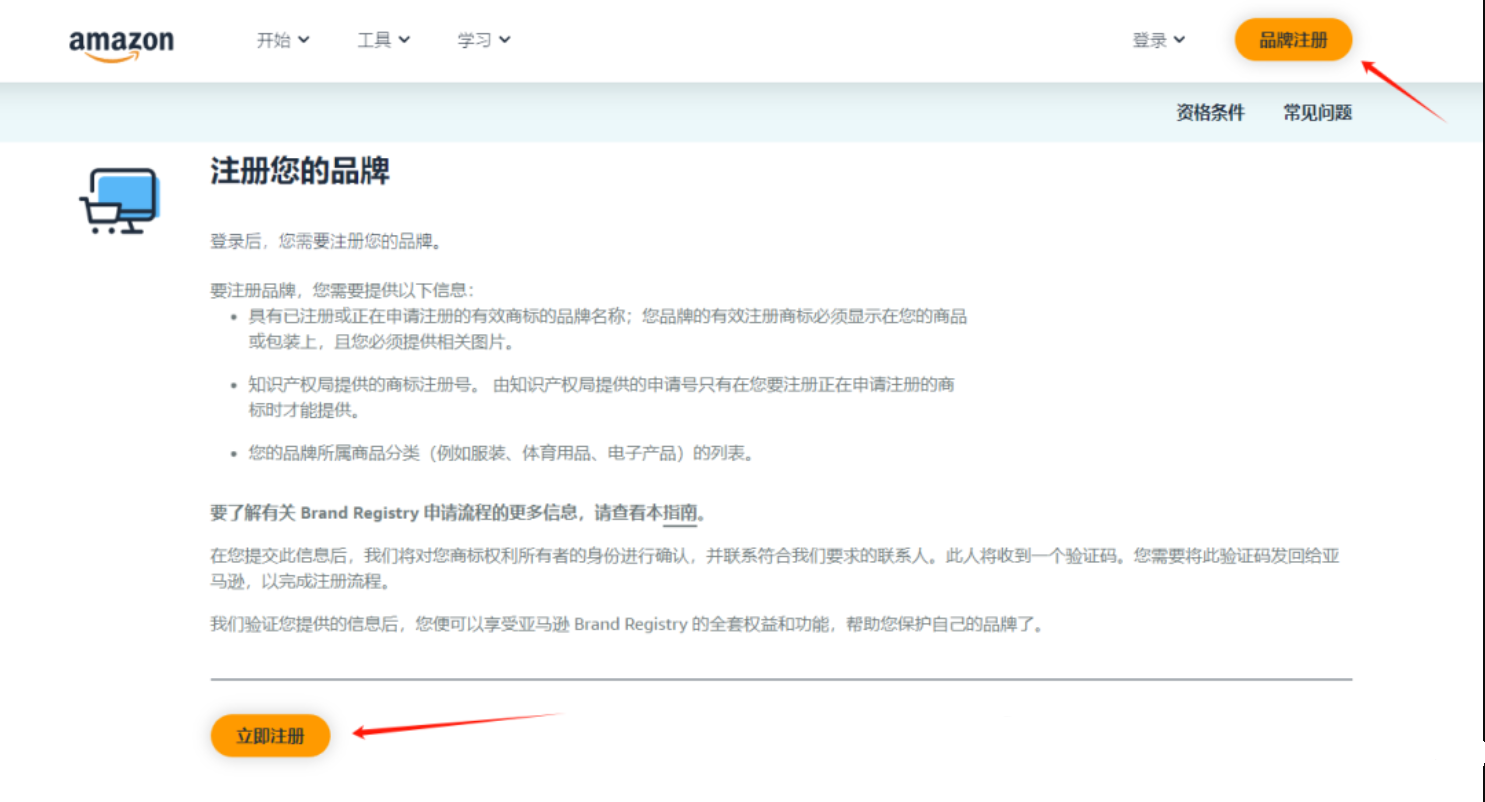Click the bullet starting 知识产权局提供的商标注册号

click(601, 397)
